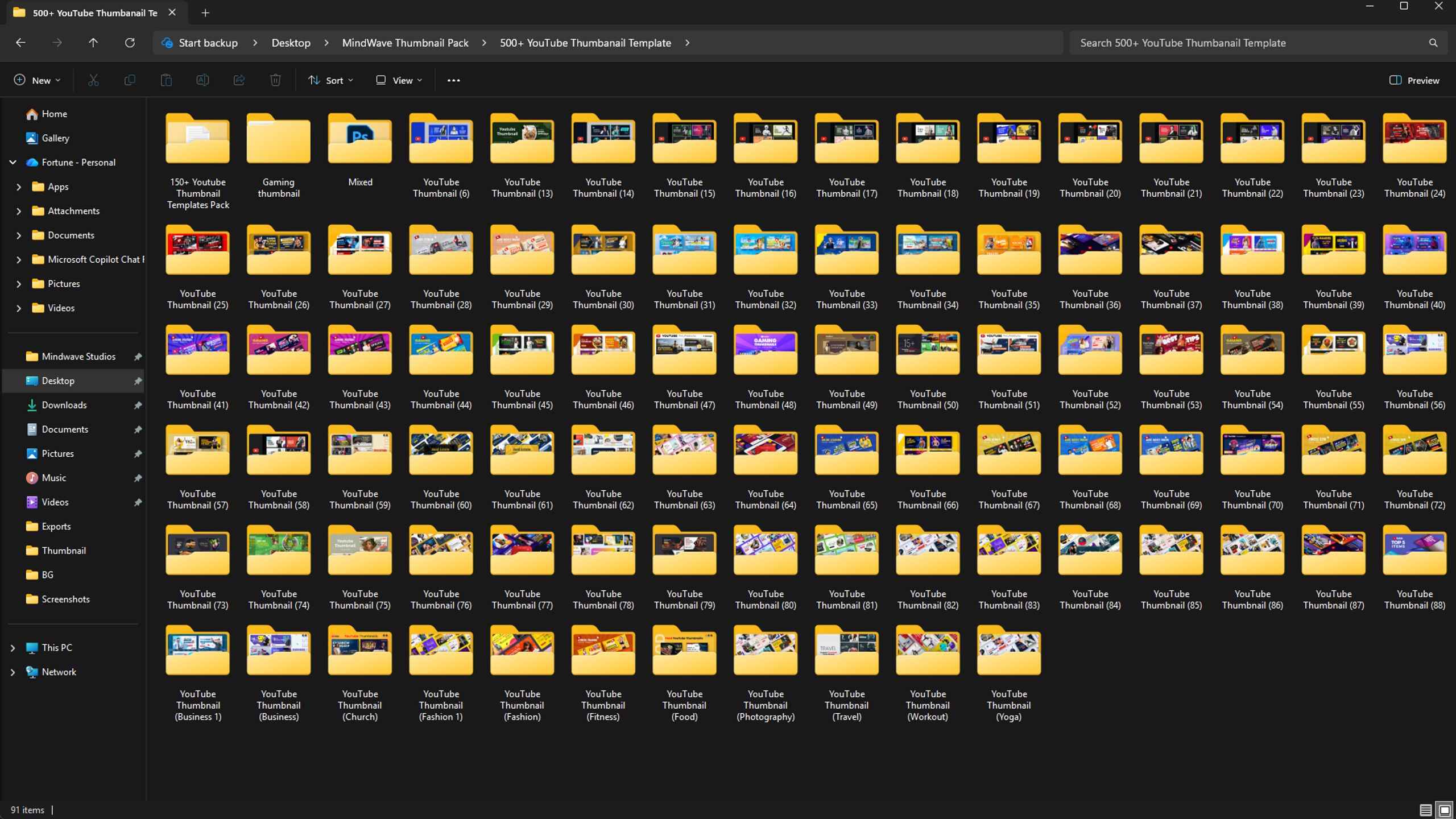This screenshot has width=1456, height=819.
Task: Open the See more ellipsis menu
Action: tap(453, 80)
